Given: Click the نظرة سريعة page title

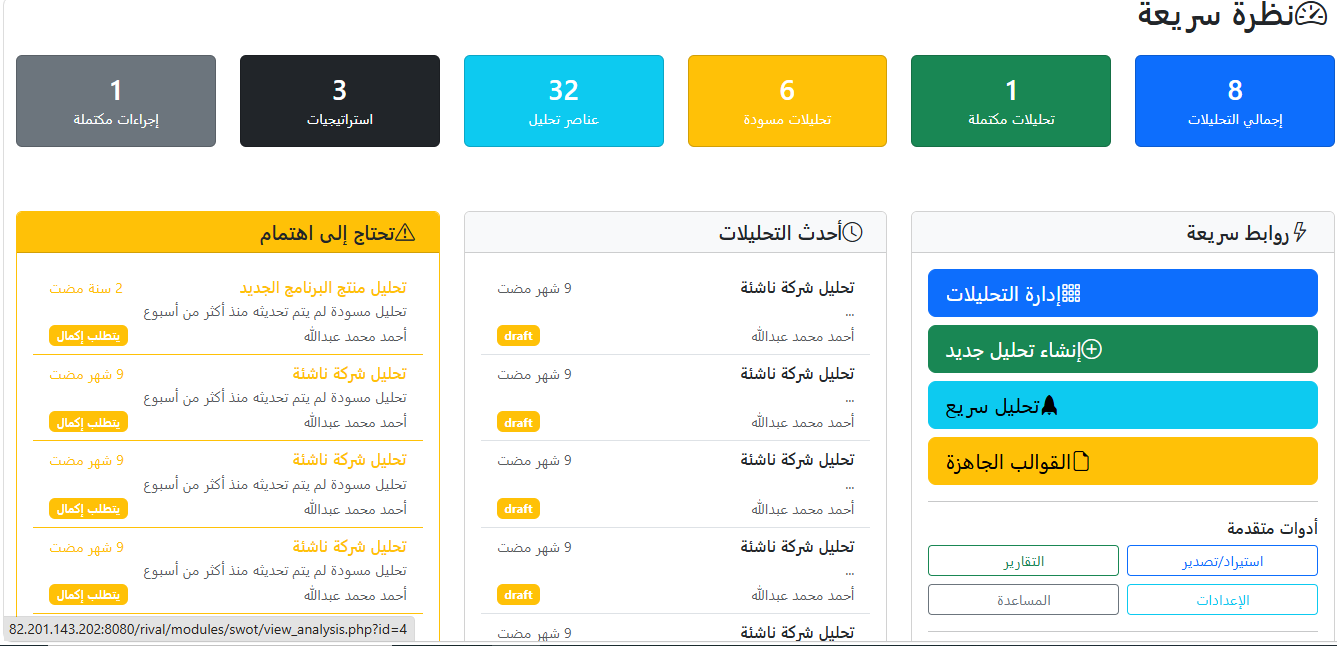Looking at the screenshot, I should tap(1216, 14).
